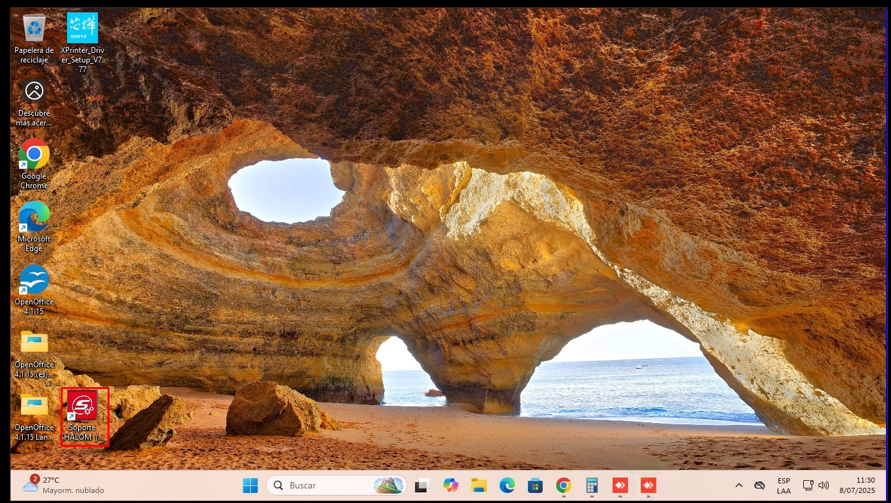Open Task View from the taskbar

pos(422,486)
